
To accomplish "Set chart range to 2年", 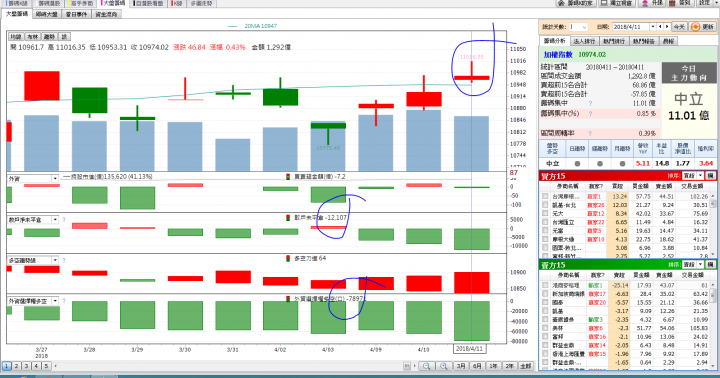I will [x=509, y=366].
